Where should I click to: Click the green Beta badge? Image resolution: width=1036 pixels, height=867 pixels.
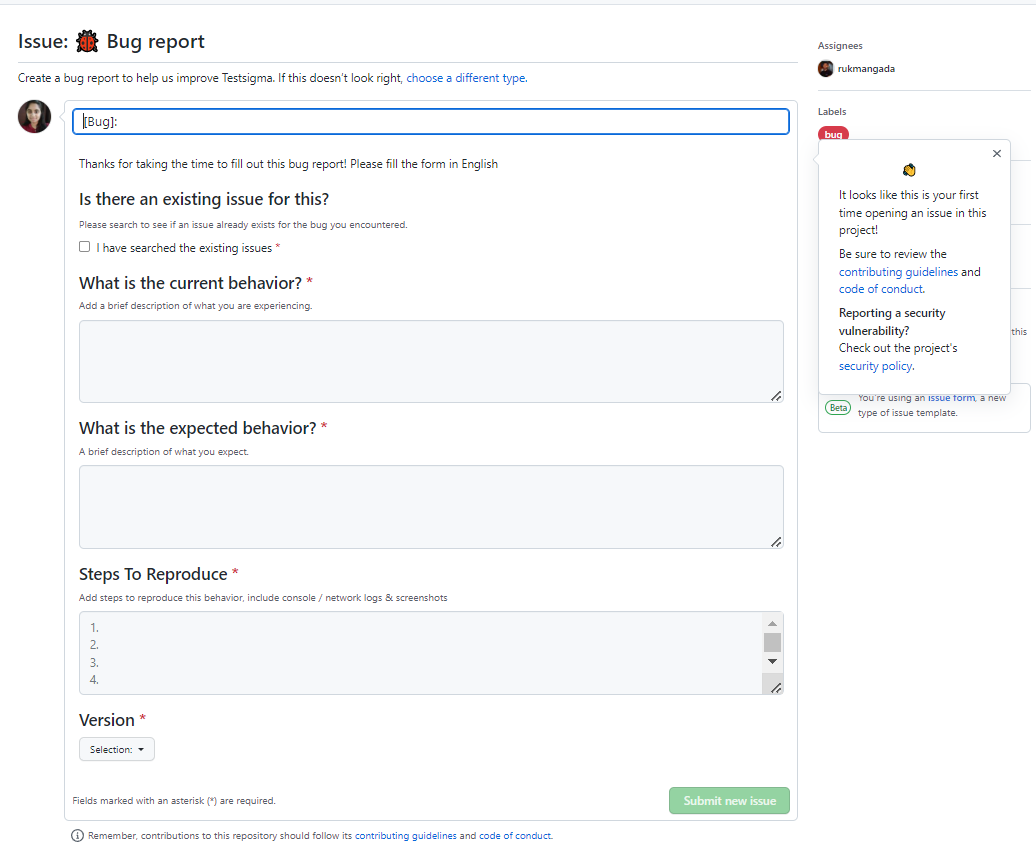838,407
